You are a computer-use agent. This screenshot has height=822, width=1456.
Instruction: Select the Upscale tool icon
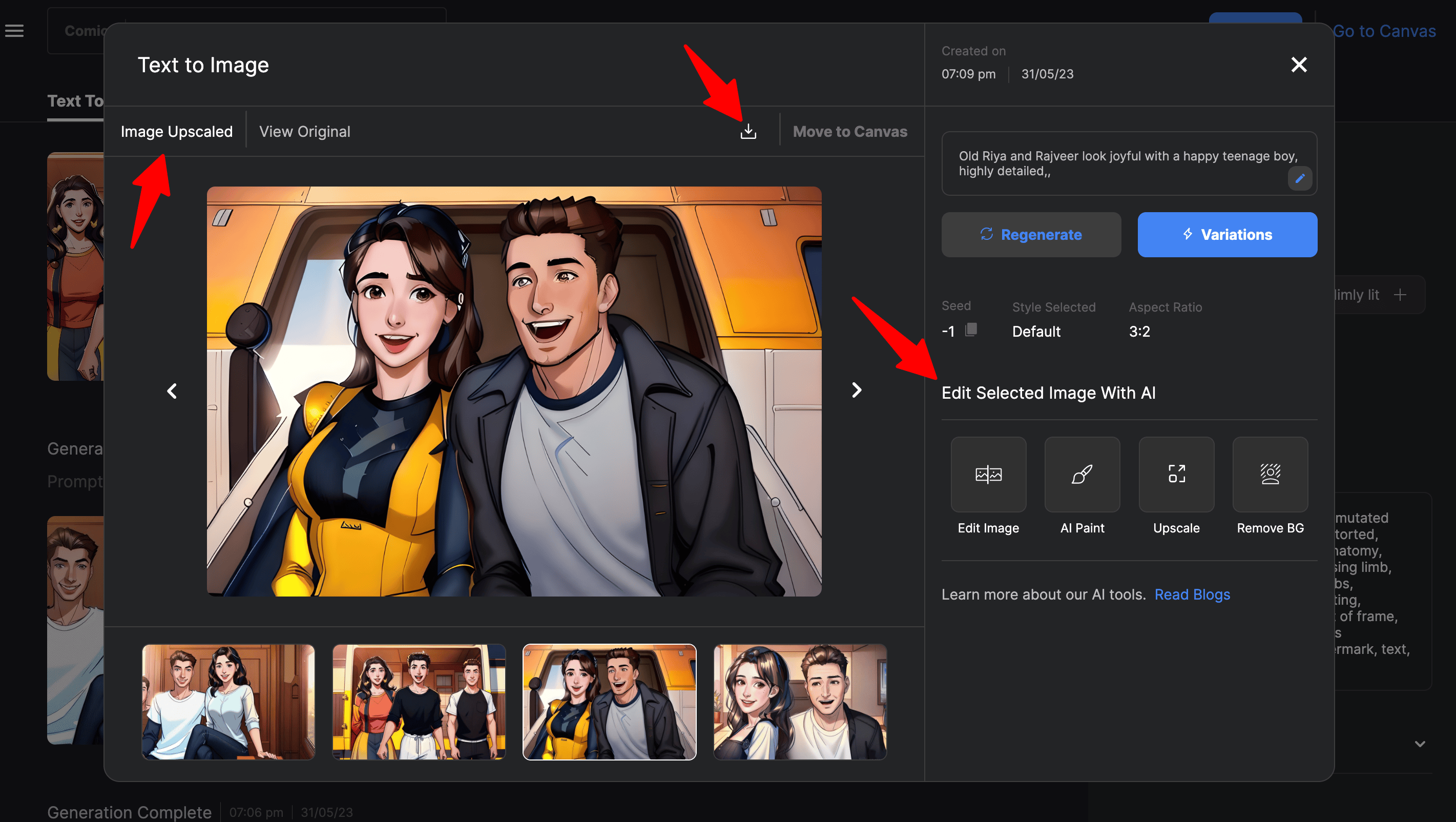tap(1176, 475)
